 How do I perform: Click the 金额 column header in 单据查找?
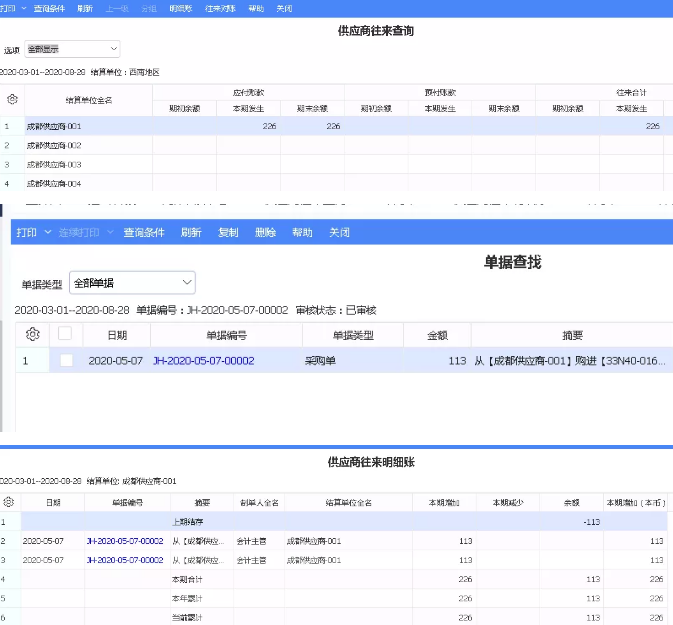point(437,335)
